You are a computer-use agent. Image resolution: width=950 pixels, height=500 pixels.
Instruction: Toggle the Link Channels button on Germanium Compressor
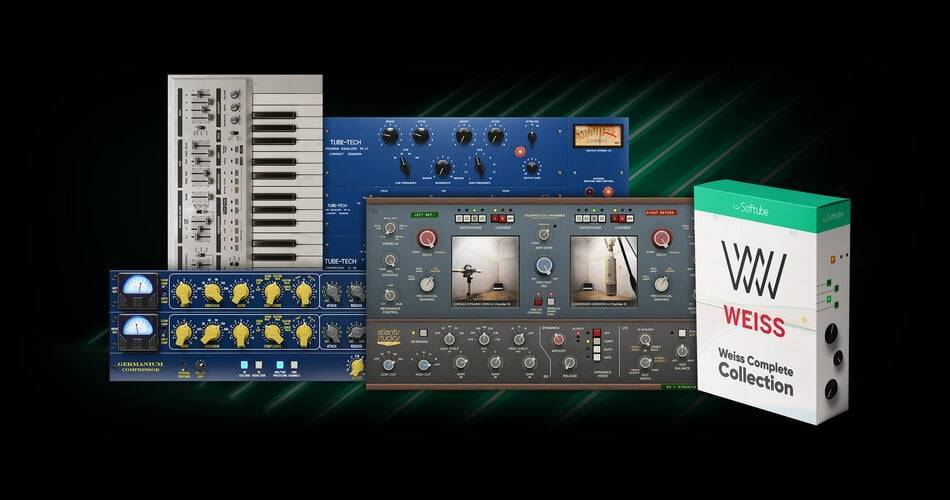point(294,365)
